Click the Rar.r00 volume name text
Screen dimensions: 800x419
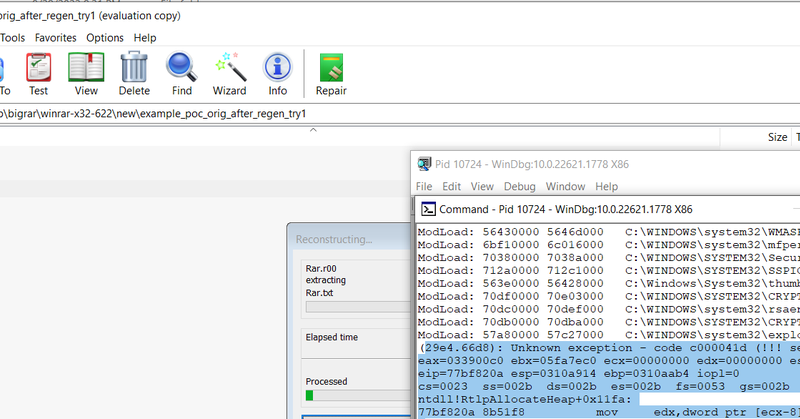coord(321,268)
